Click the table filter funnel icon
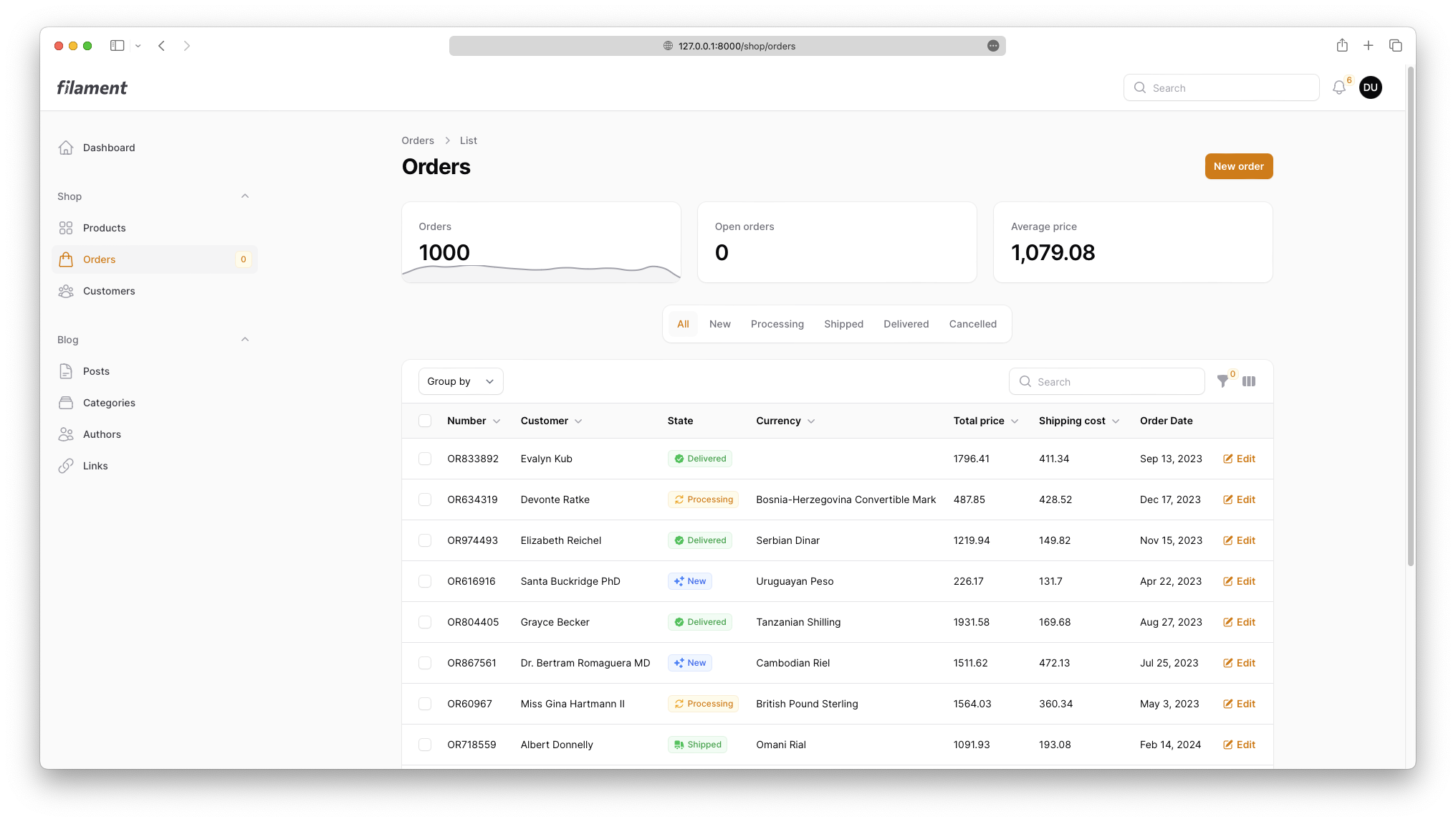The image size is (1456, 822). [1222, 382]
